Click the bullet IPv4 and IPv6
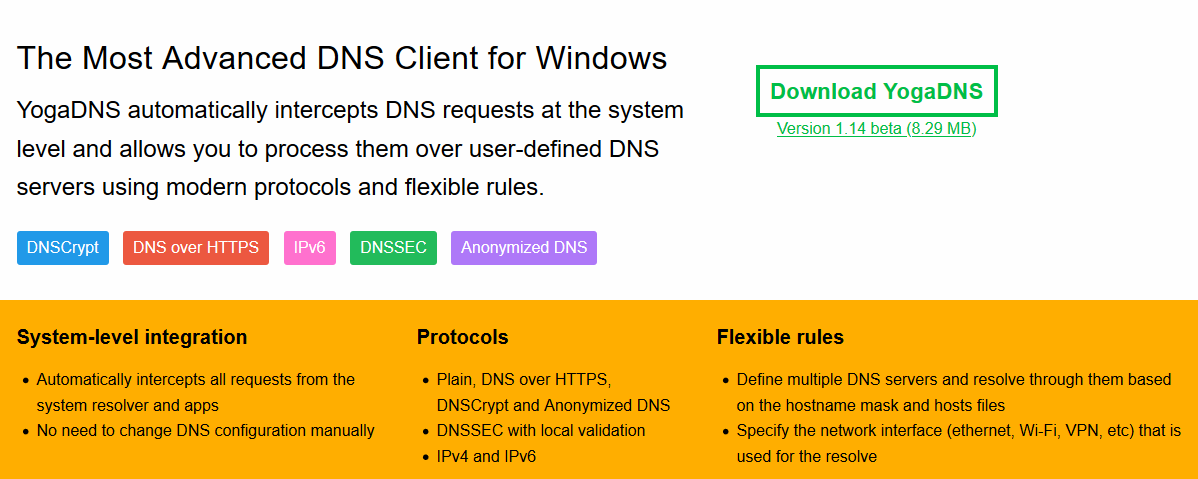The width and height of the screenshot is (1198, 479). click(x=486, y=457)
